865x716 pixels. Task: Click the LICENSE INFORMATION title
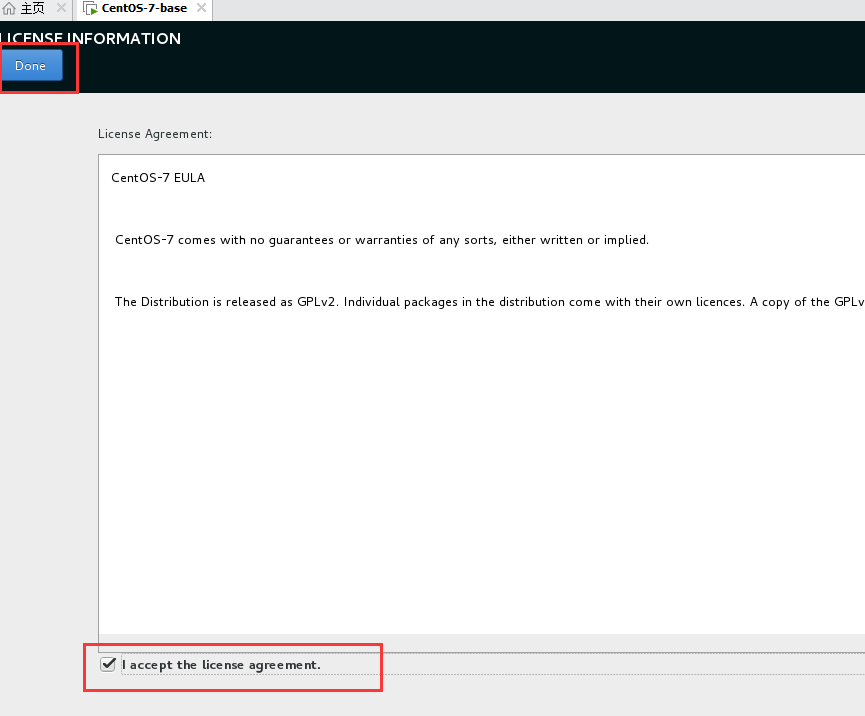90,38
